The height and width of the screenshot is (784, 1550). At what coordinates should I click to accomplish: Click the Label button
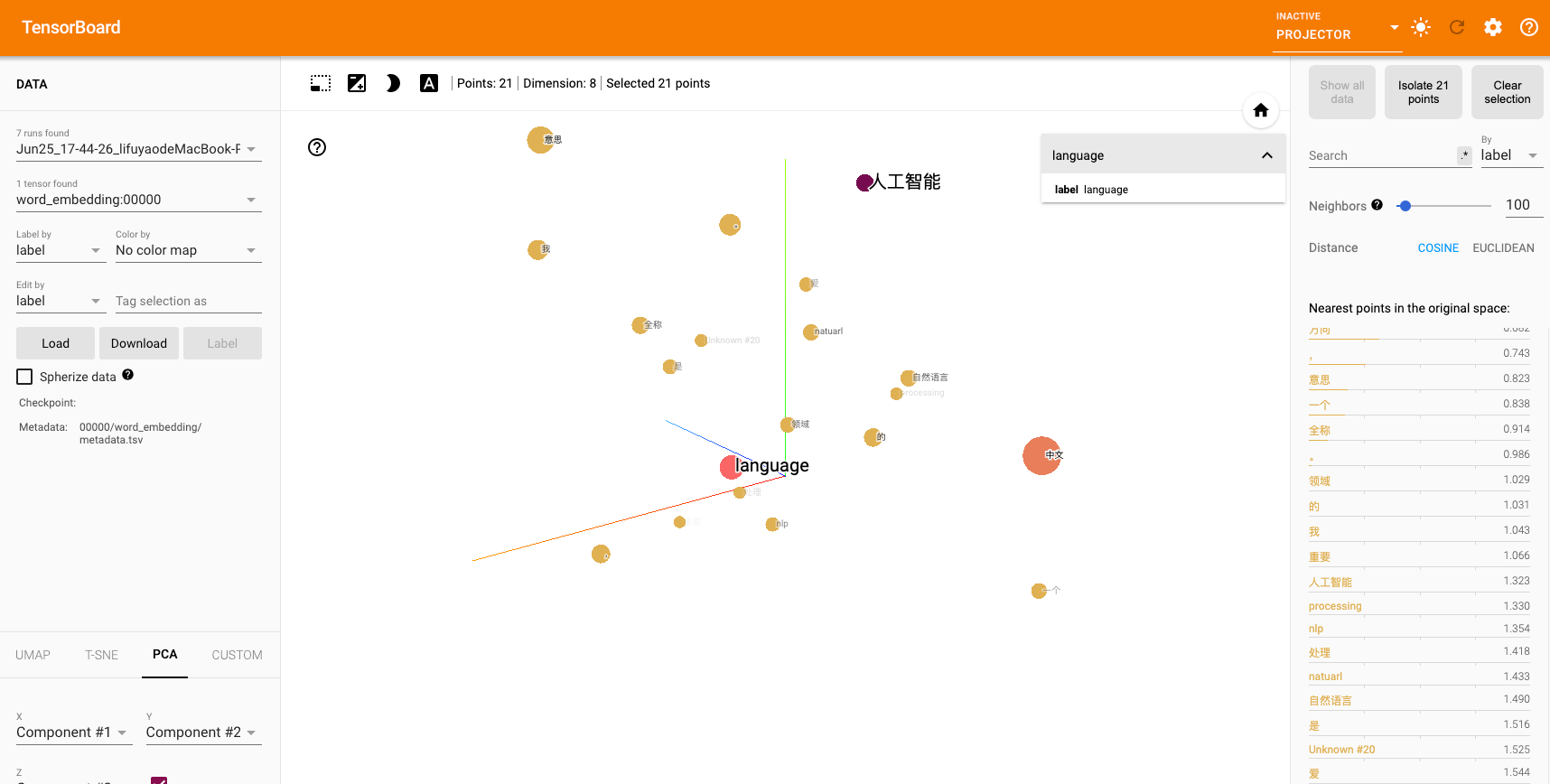pyautogui.click(x=222, y=343)
